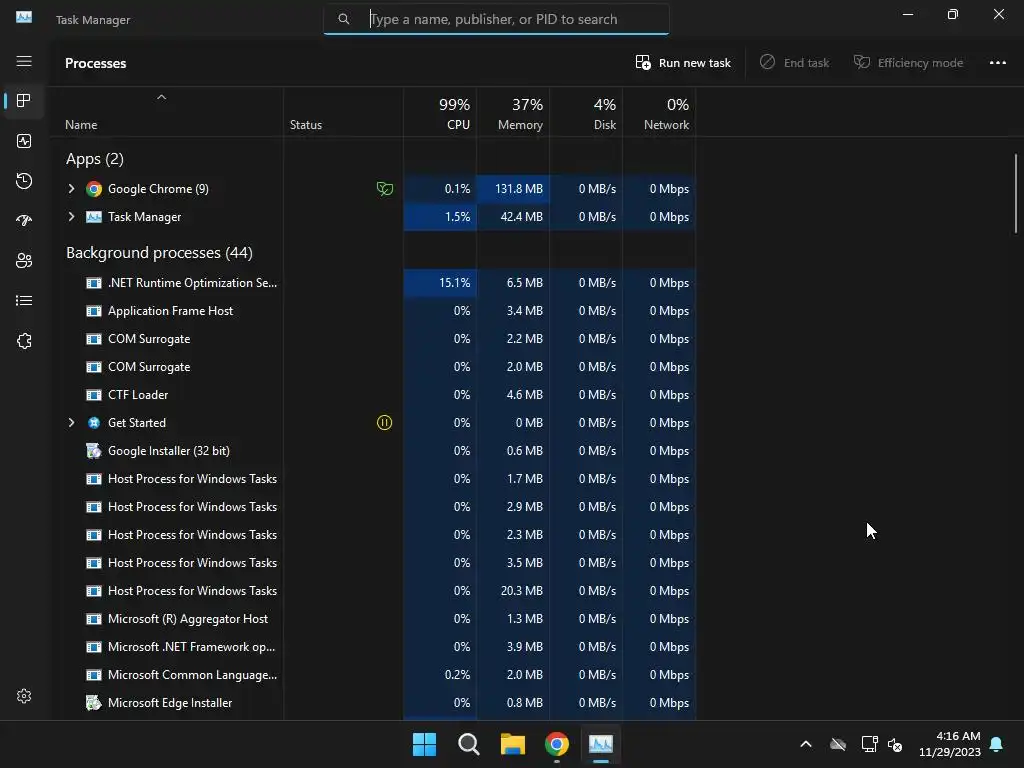Sort by the Network column header
This screenshot has width=1024, height=768.
660,113
